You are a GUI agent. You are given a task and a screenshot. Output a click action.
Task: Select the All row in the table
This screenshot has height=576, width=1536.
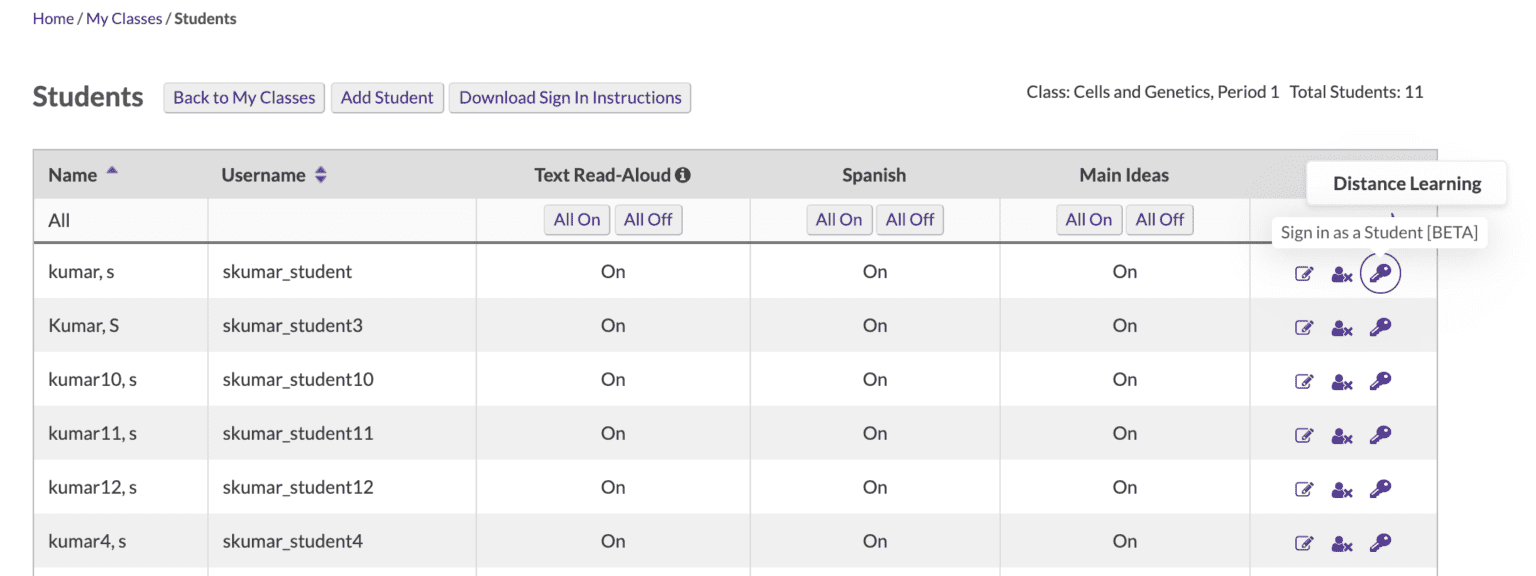click(59, 219)
